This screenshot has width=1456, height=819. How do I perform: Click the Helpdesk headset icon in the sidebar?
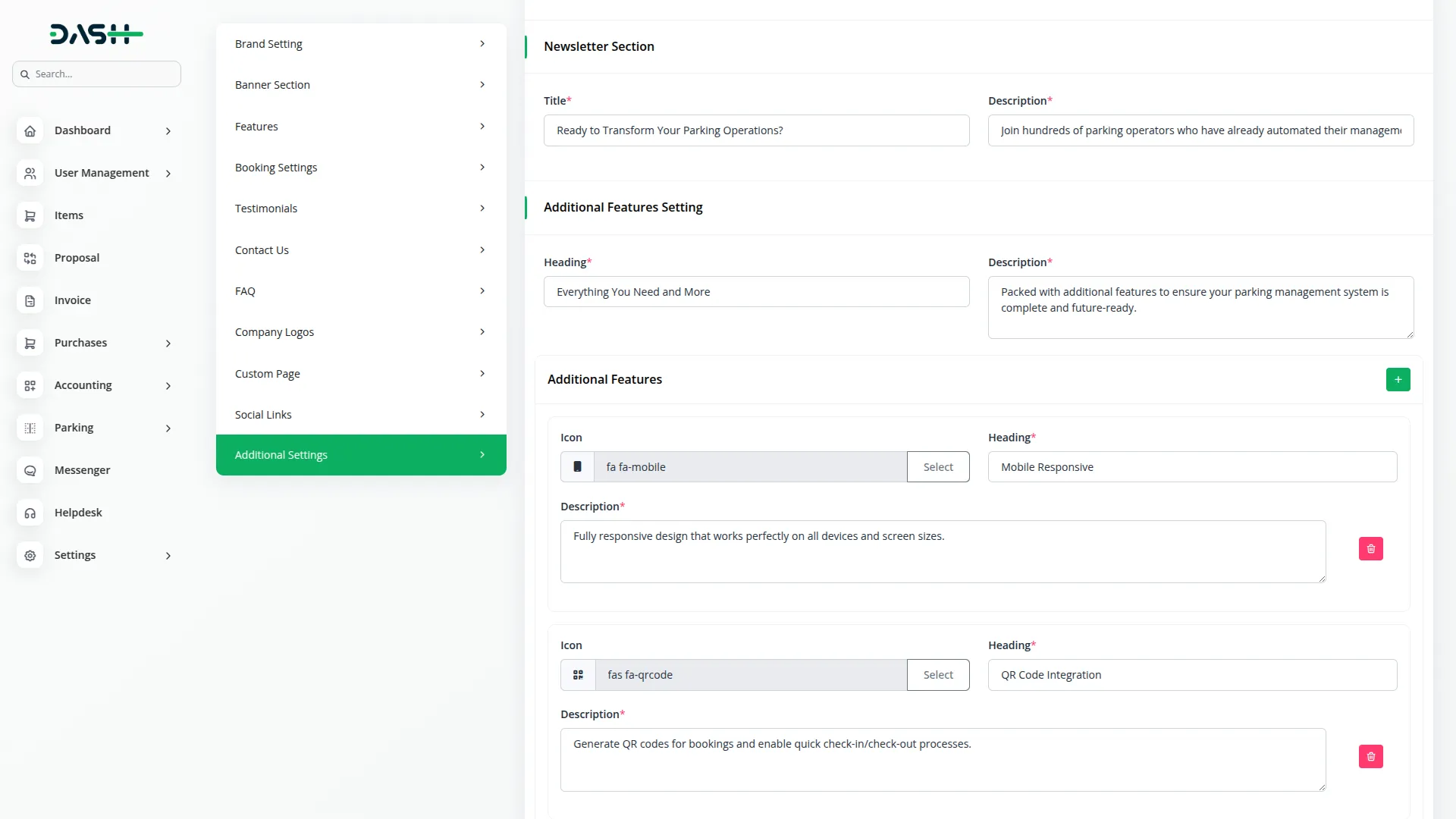click(30, 513)
